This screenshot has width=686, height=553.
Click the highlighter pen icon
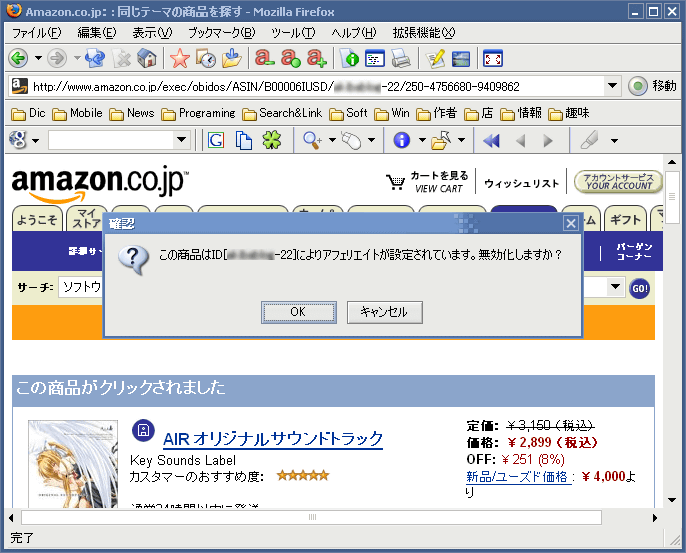pyautogui.click(x=589, y=140)
